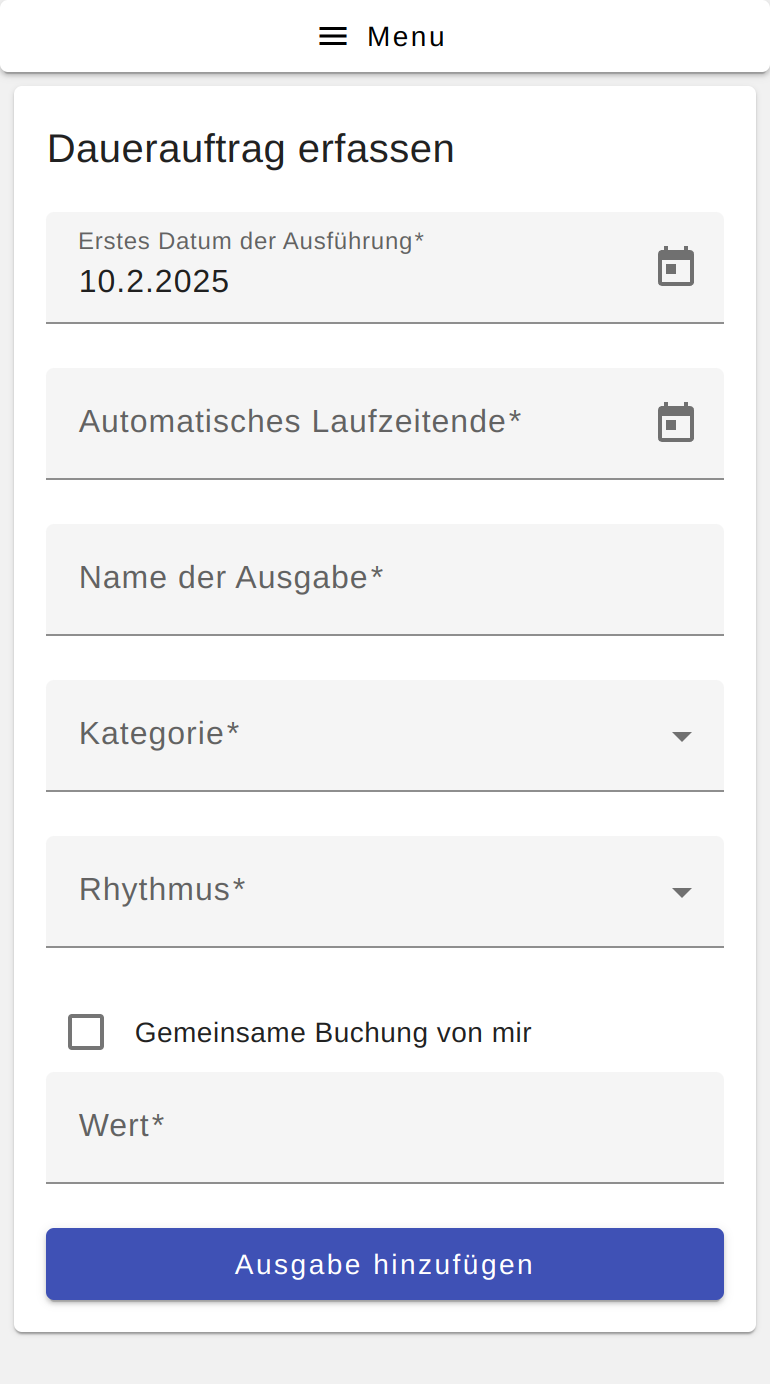Open the calendar picker for Erstes Datum der Ausführung
Viewport: 770px width, 1384px height.
point(676,266)
